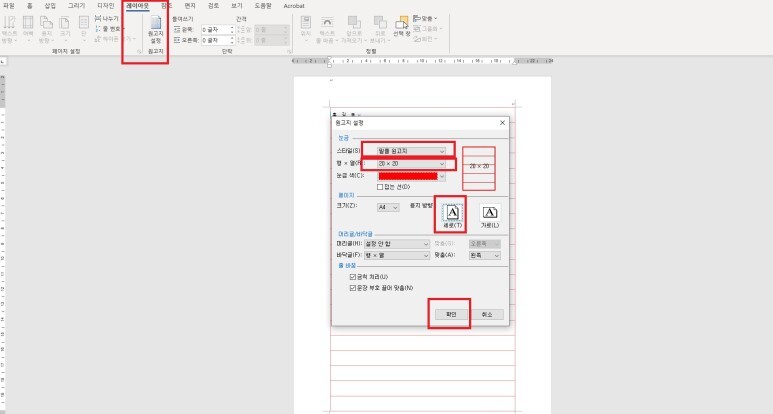Uncheck the 금칙 처리(U) checkbox
This screenshot has height=414, width=773.
[352, 277]
